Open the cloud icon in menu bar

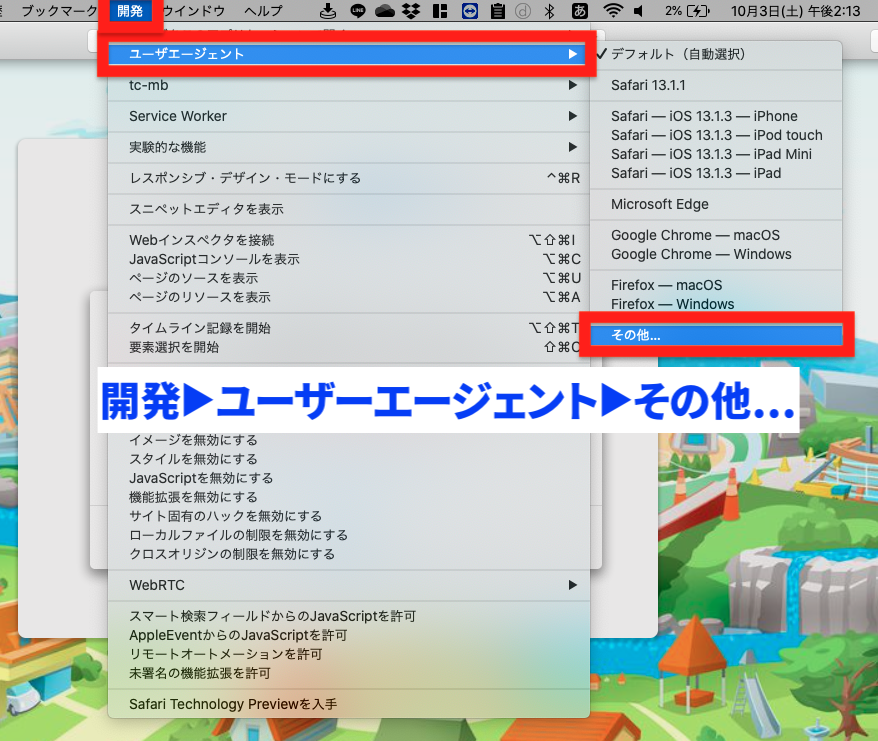(x=385, y=11)
